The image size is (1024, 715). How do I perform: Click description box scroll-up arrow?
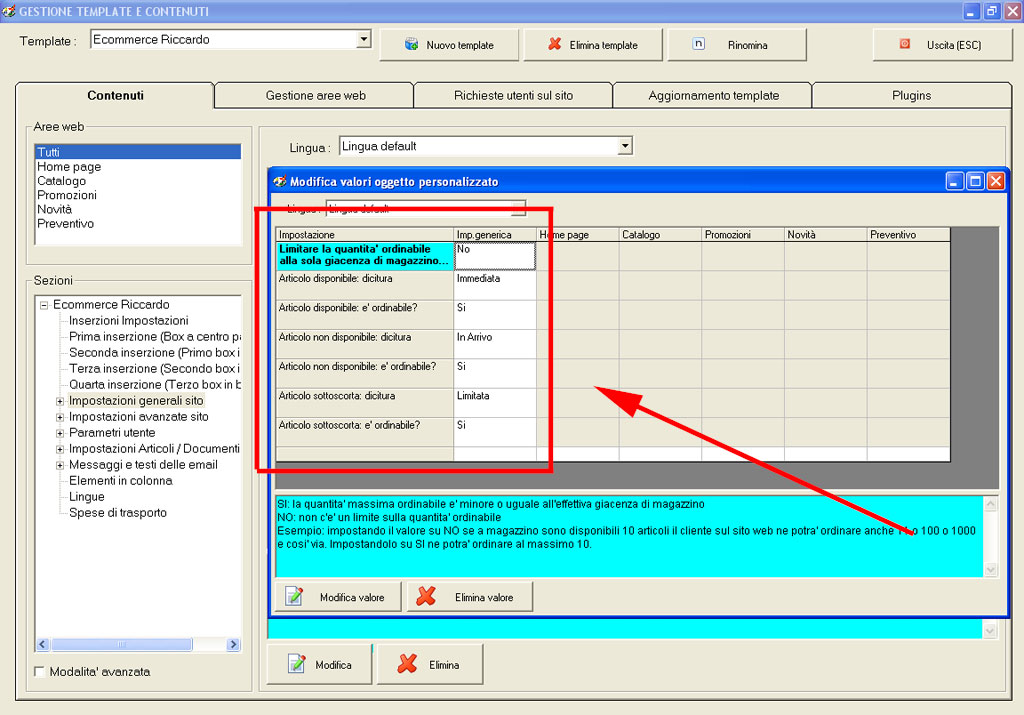pos(991,504)
